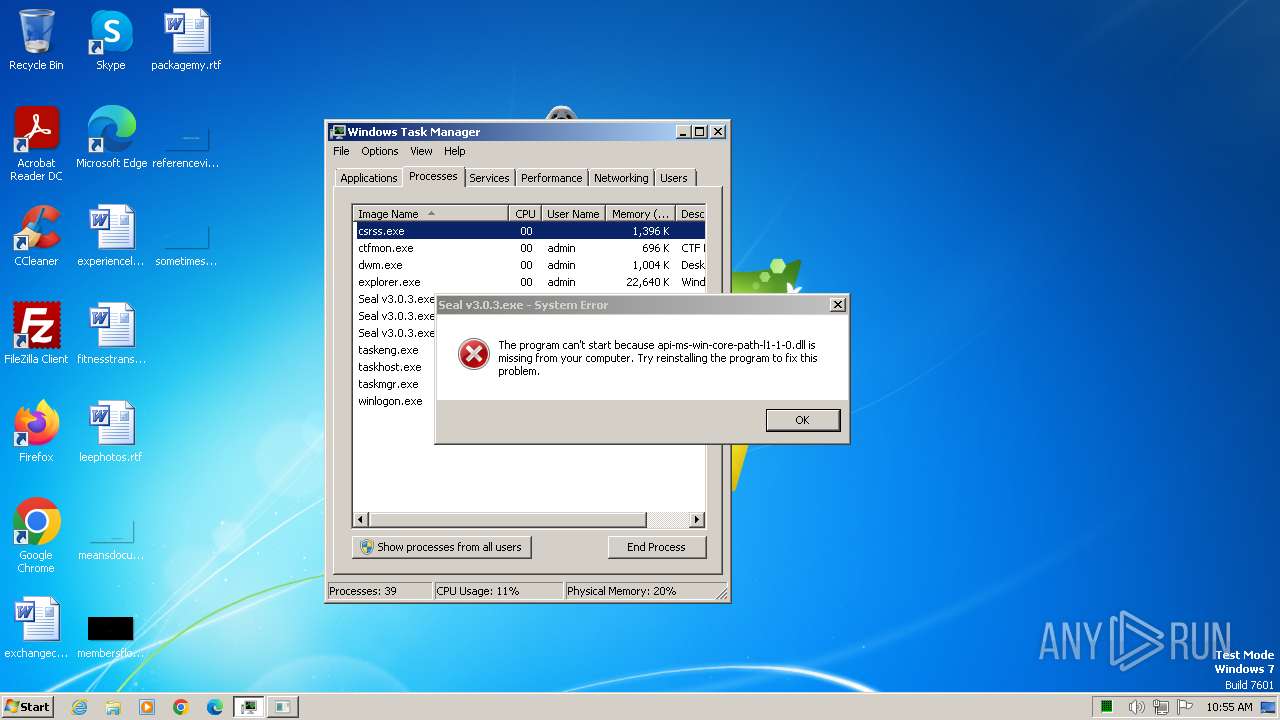Select the explorer.exe process row
The height and width of the screenshot is (720, 1280).
point(529,282)
